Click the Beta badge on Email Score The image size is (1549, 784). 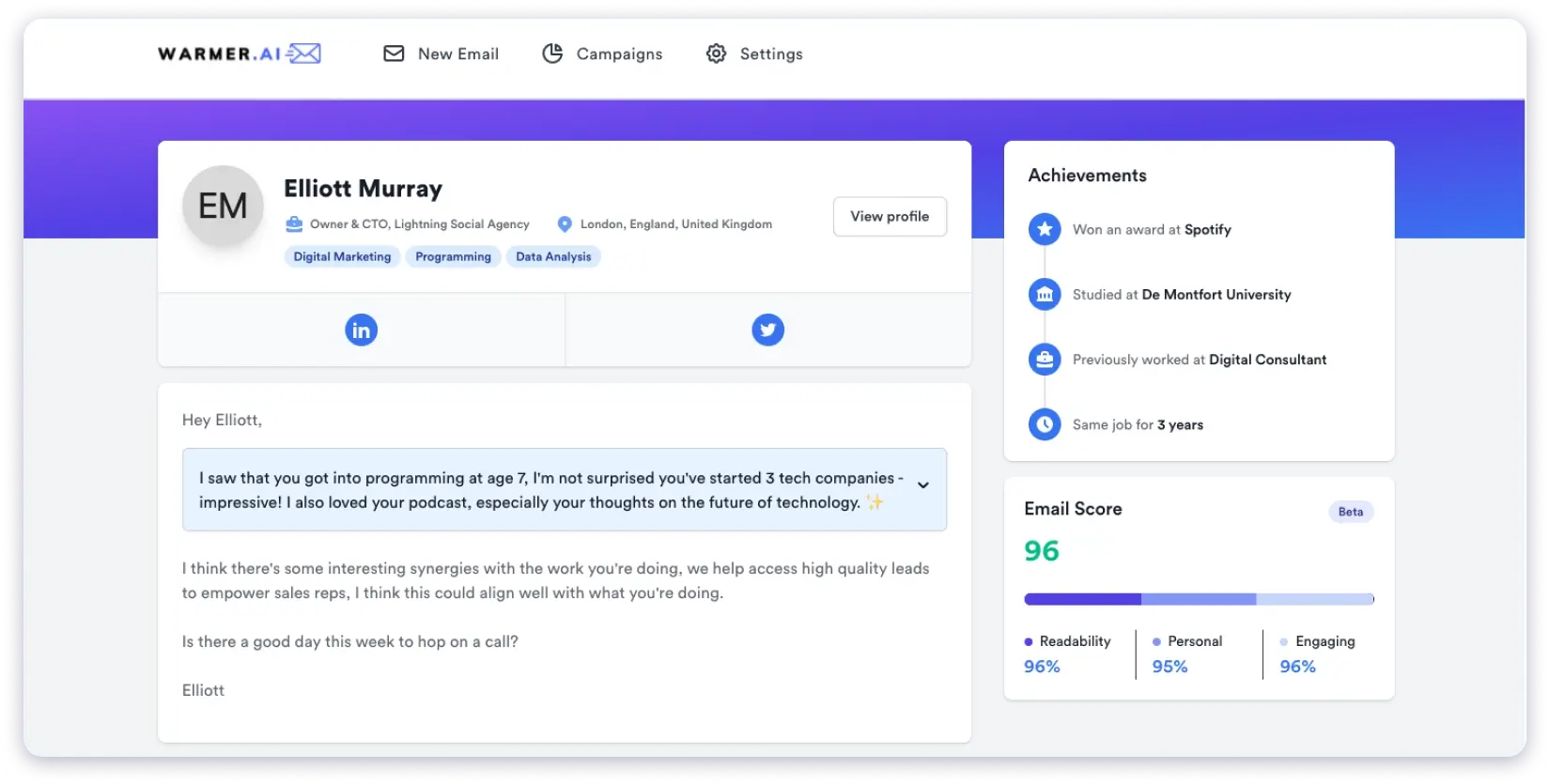(1350, 512)
